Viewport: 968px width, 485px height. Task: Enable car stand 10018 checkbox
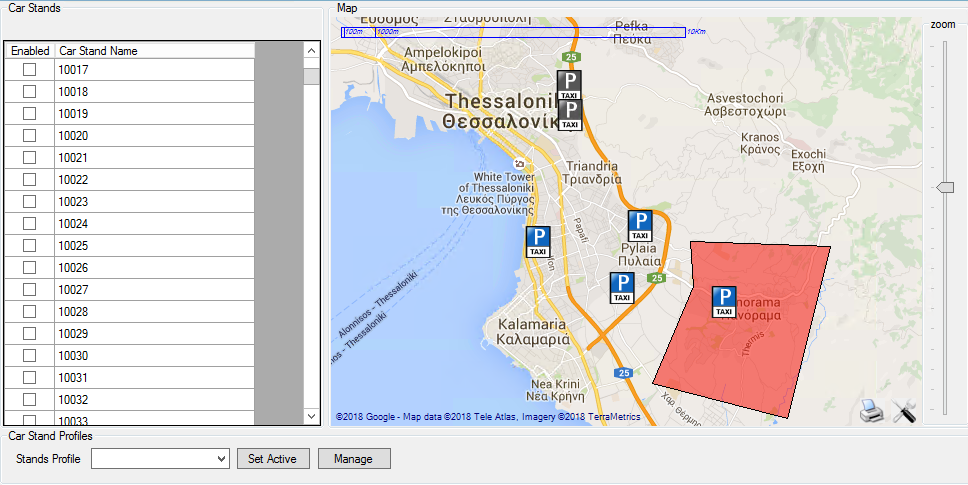click(29, 92)
